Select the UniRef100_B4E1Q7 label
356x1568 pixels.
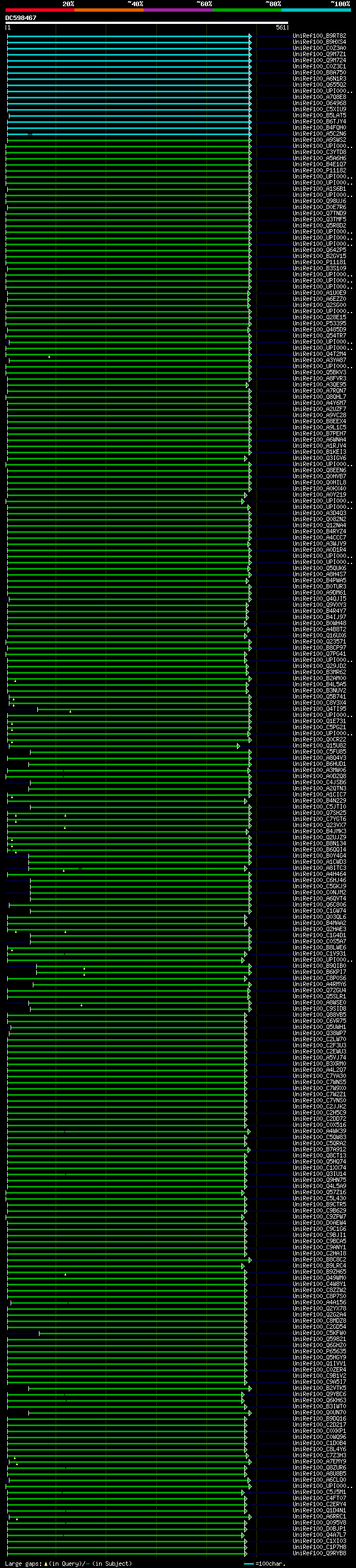pos(319,164)
